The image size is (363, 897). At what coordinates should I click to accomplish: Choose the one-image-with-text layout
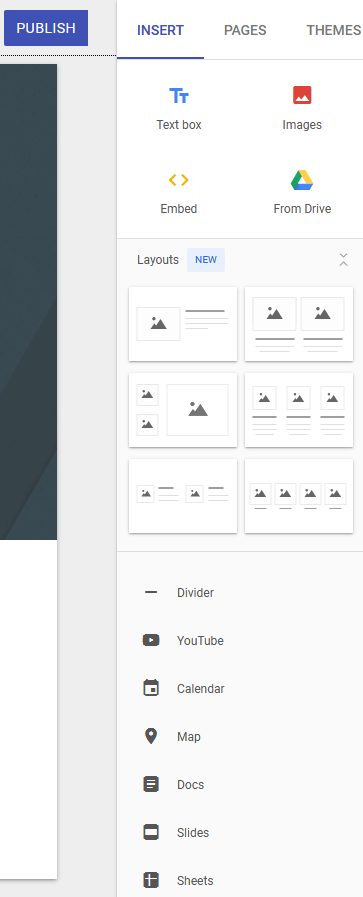(183, 324)
